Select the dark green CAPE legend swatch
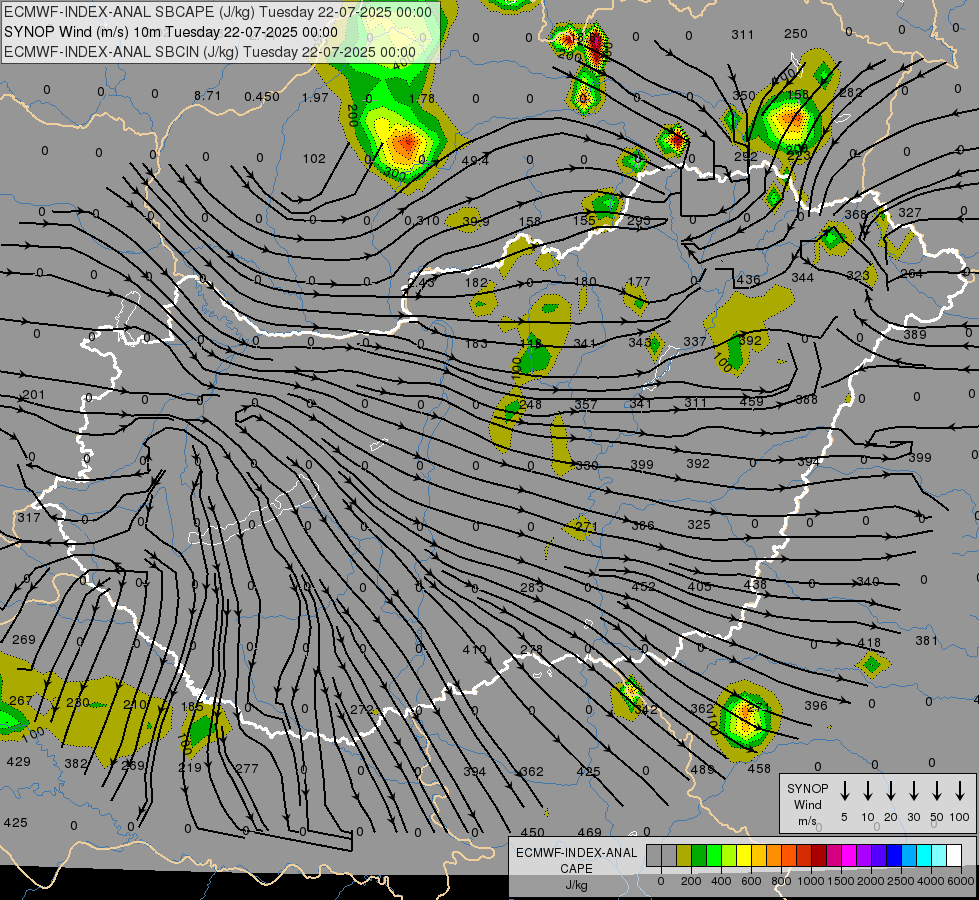Viewport: 979px width, 900px height. (699, 856)
